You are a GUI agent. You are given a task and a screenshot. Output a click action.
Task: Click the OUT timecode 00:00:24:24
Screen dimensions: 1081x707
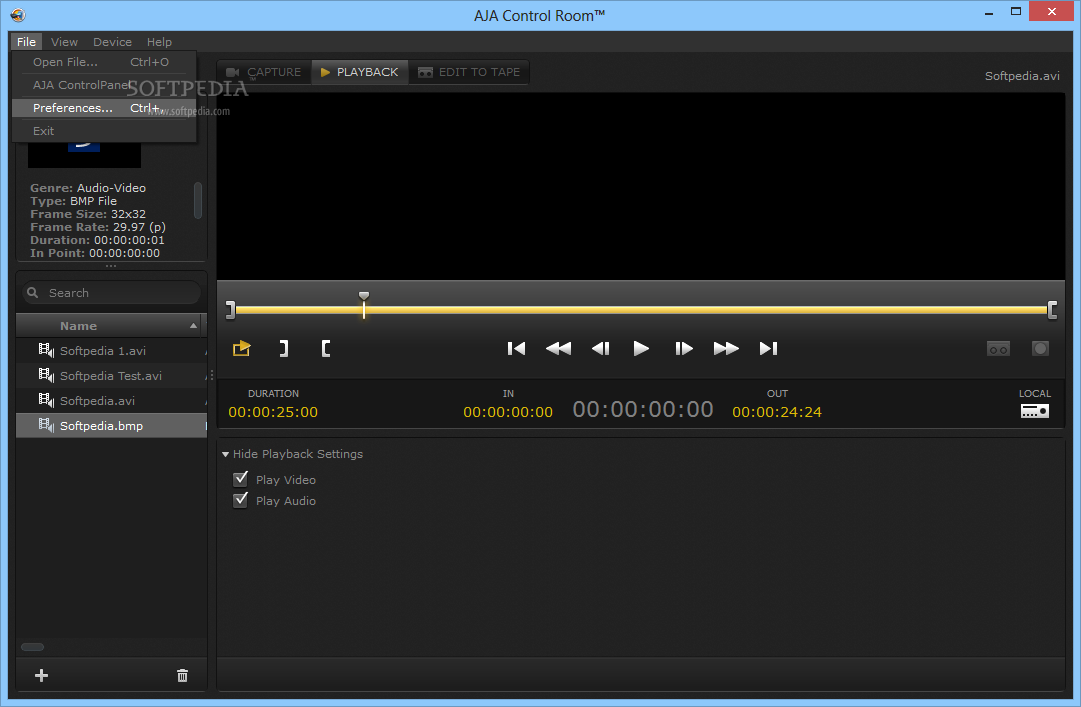coord(777,412)
